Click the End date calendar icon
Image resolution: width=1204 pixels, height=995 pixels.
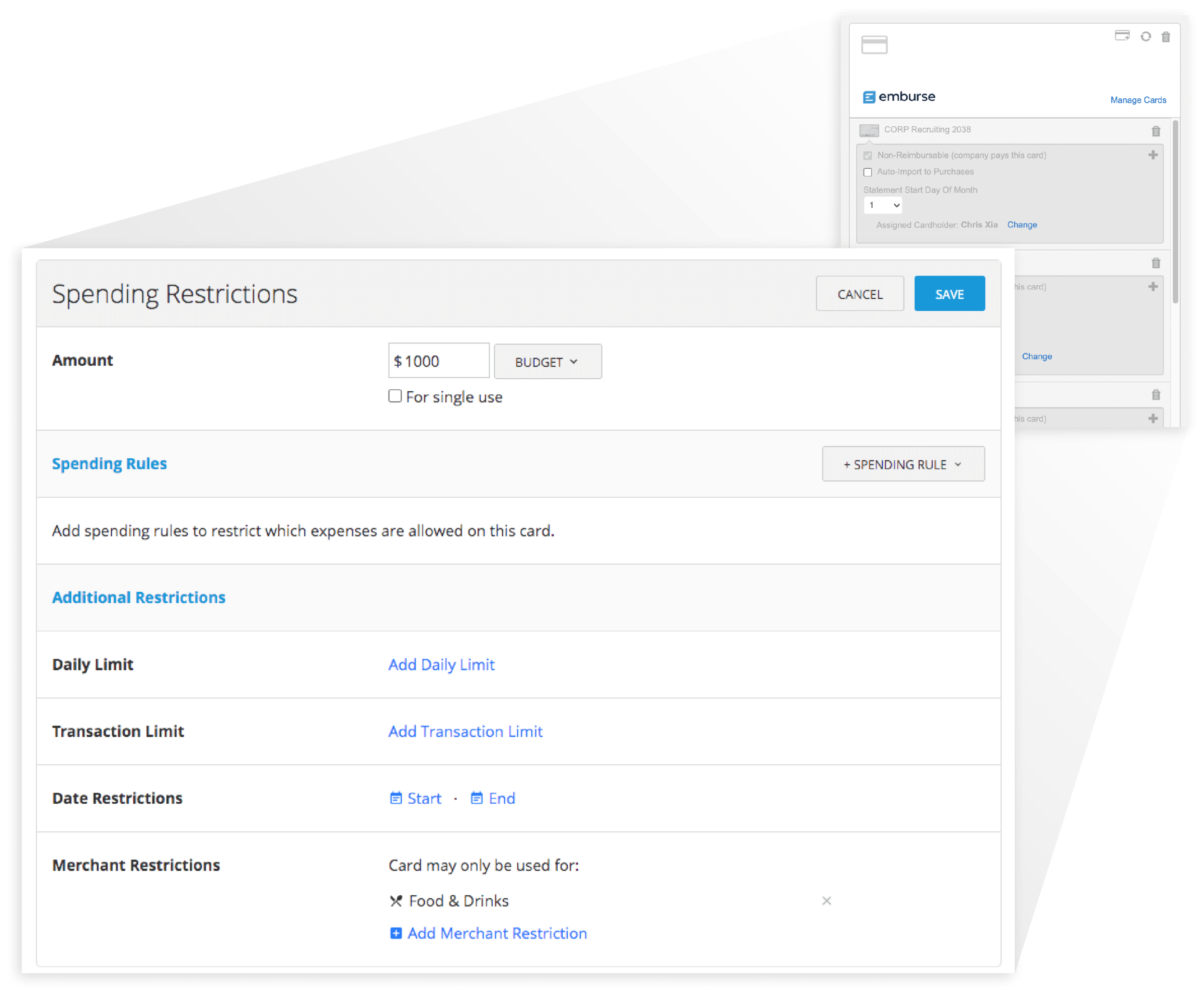(476, 798)
